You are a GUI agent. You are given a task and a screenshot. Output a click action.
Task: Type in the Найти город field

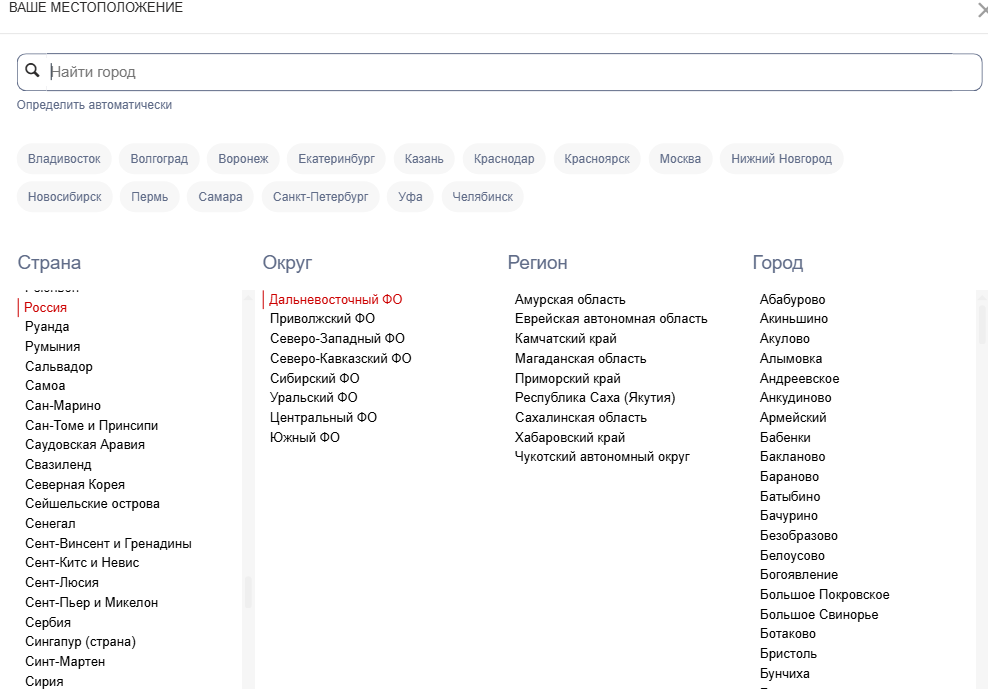(x=500, y=72)
